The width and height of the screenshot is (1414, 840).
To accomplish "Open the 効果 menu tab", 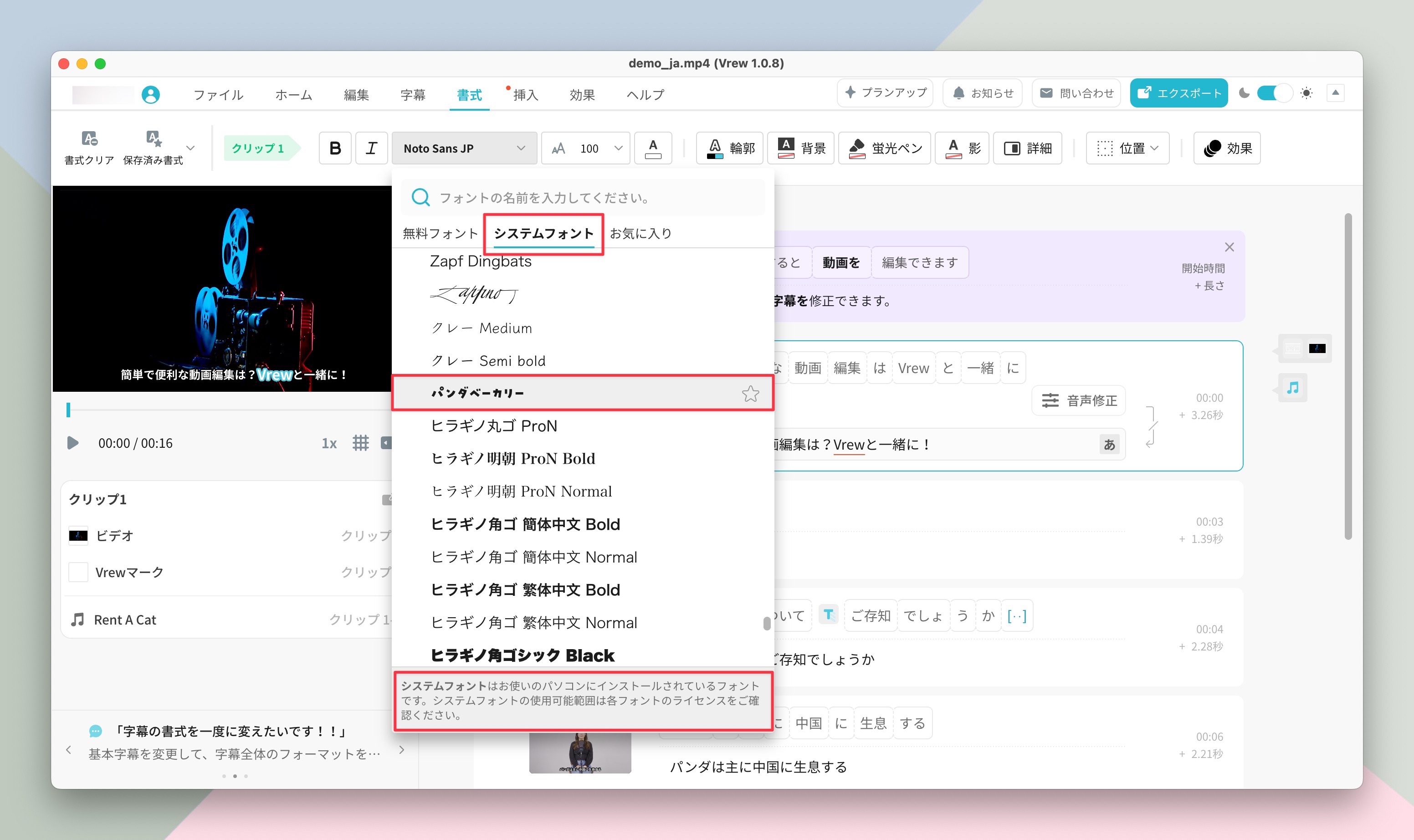I will [583, 95].
